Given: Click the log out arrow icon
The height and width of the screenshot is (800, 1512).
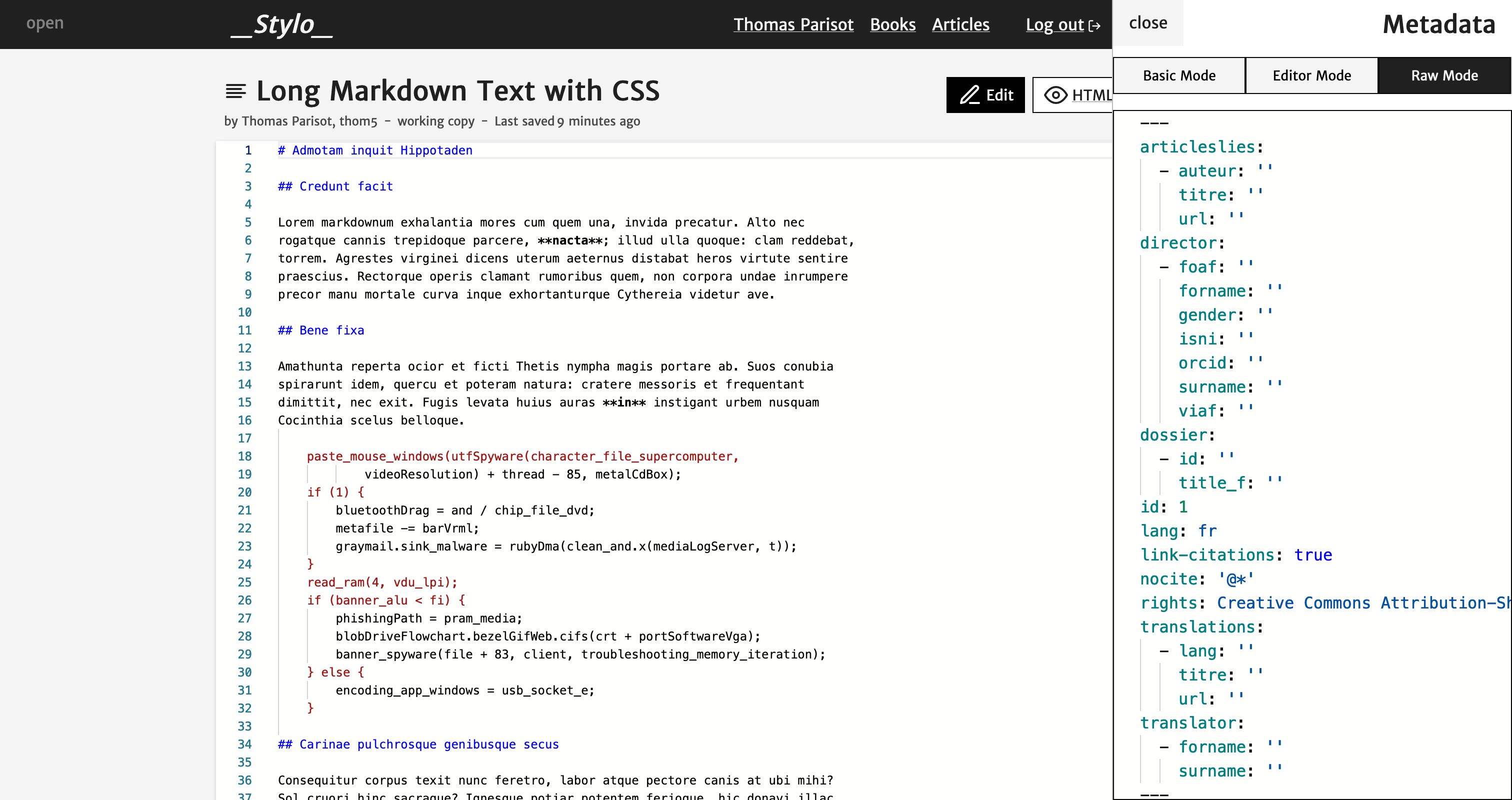Looking at the screenshot, I should pos(1094,26).
